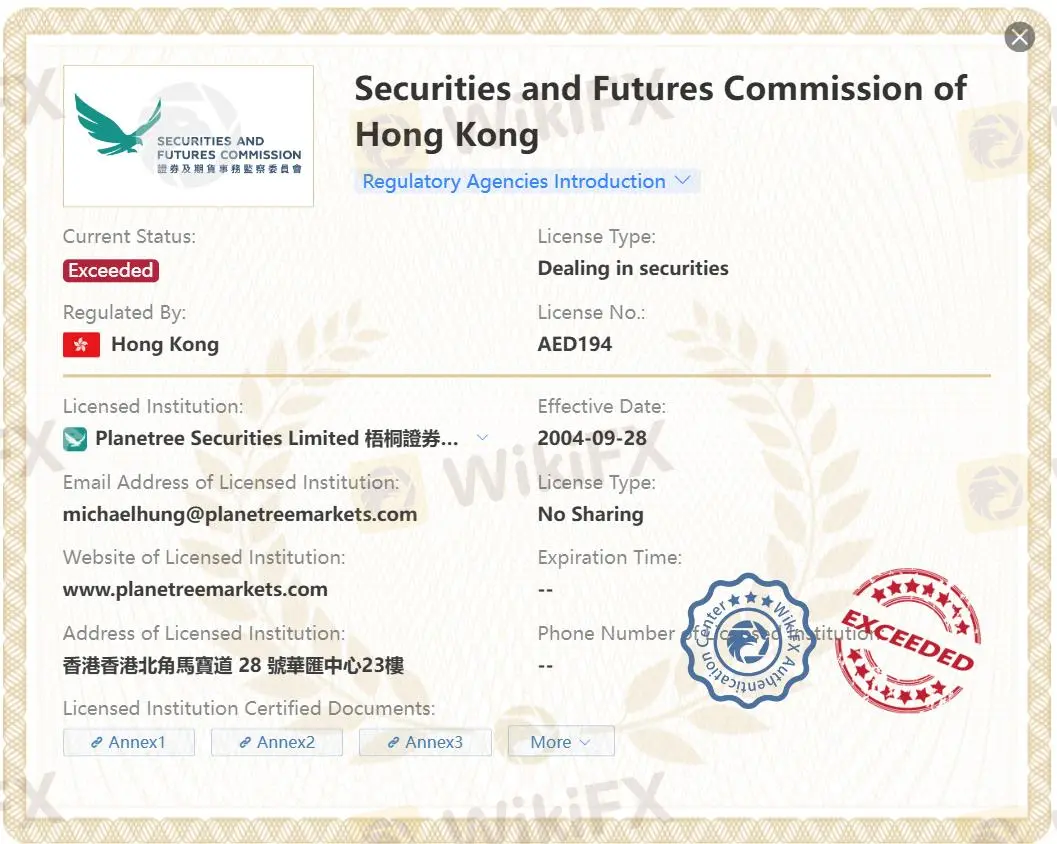The image size is (1057, 844).
Task: Click the blue WikiFX Authentication Center stamp
Action: [748, 640]
